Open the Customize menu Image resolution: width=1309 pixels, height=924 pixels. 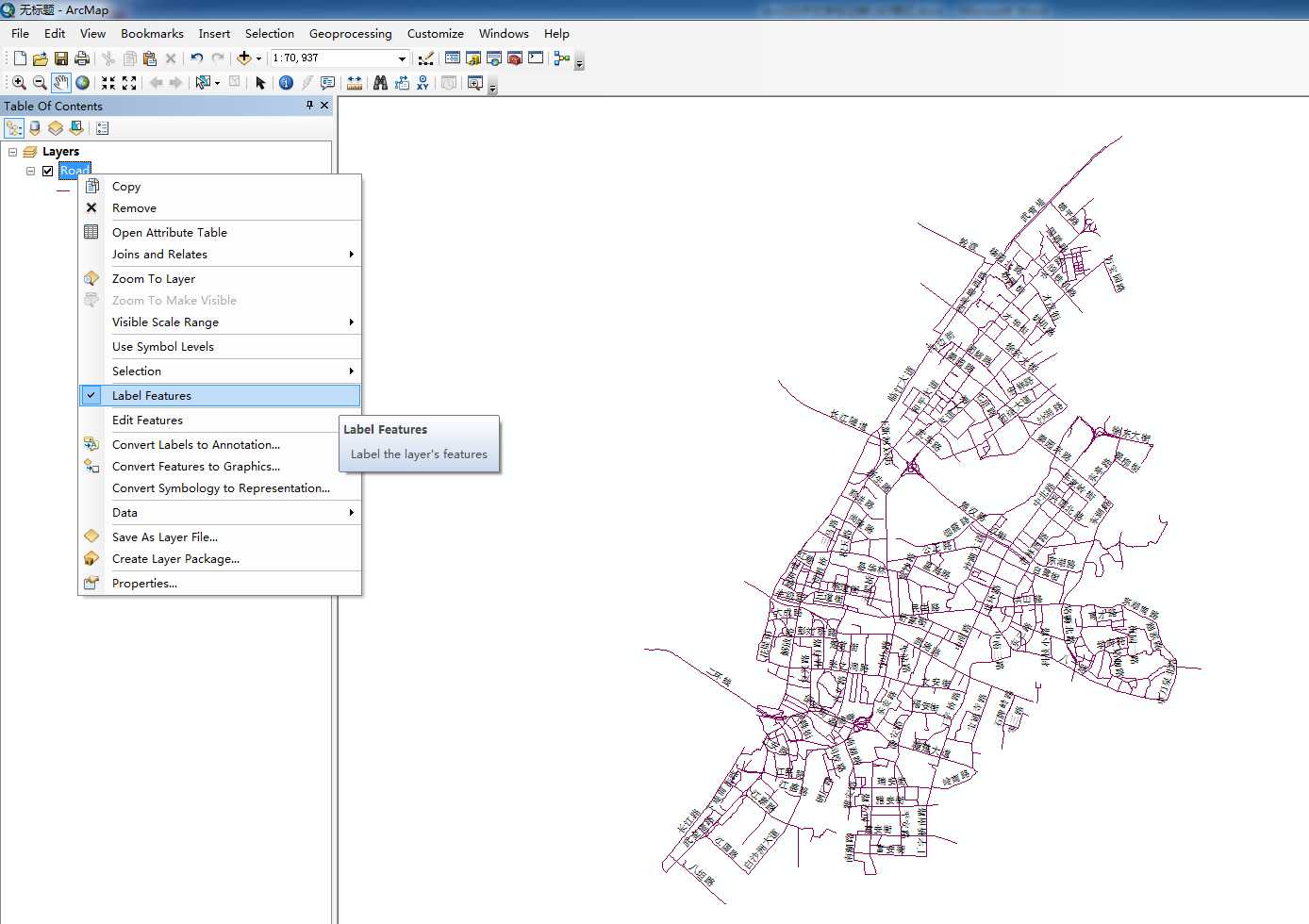click(436, 33)
